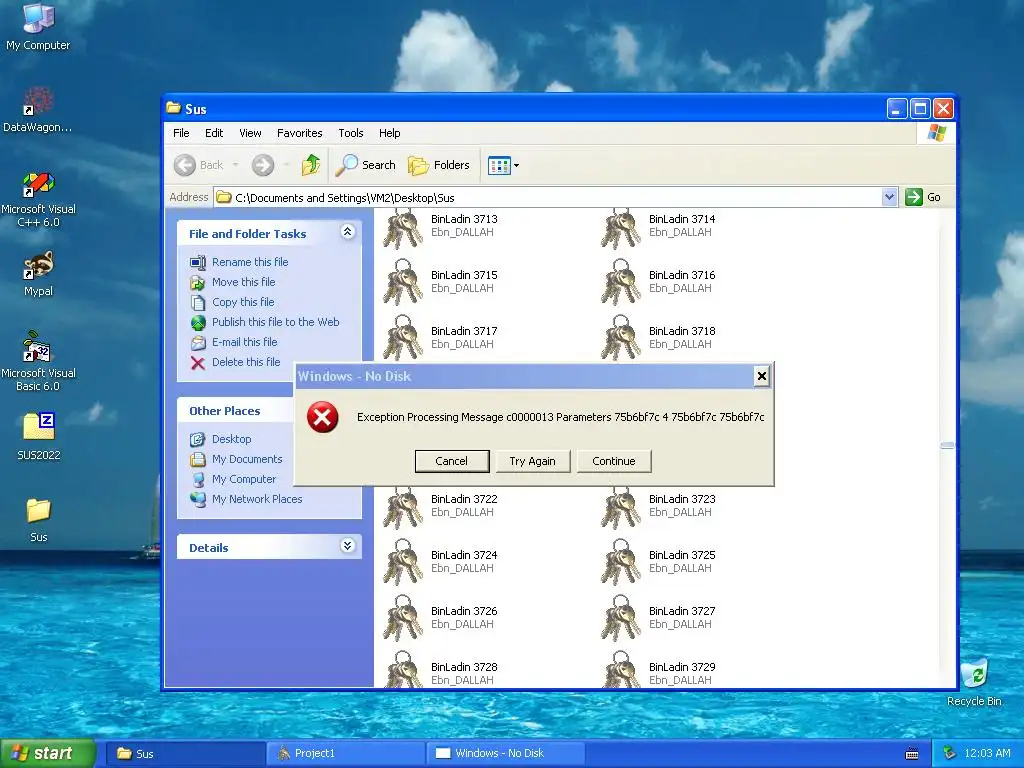This screenshot has width=1024, height=768.
Task: Open the File menu
Action: (x=181, y=133)
